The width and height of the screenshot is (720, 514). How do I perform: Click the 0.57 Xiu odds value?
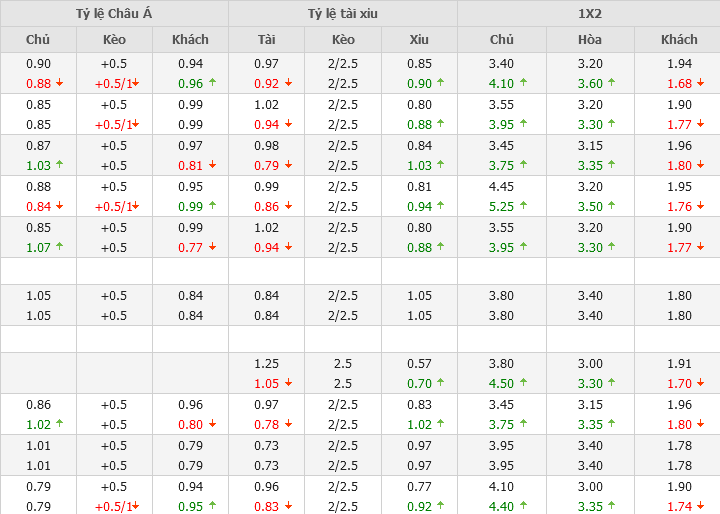tap(419, 364)
